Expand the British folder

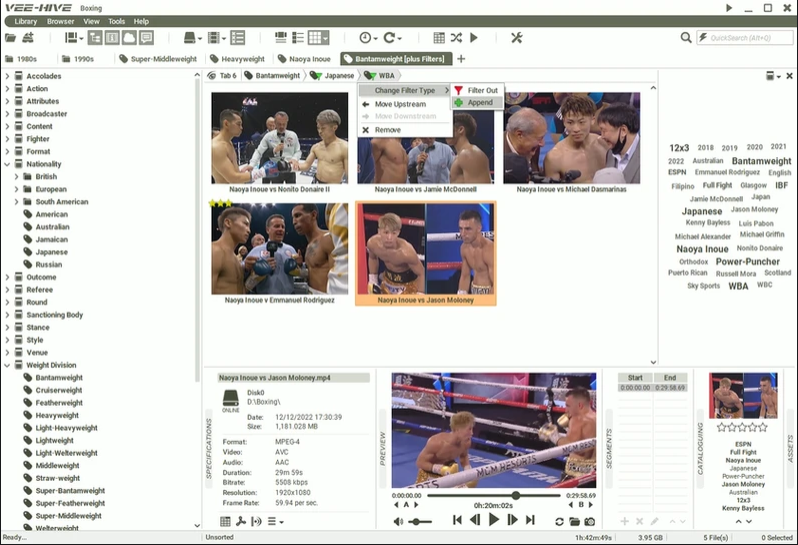(16, 177)
